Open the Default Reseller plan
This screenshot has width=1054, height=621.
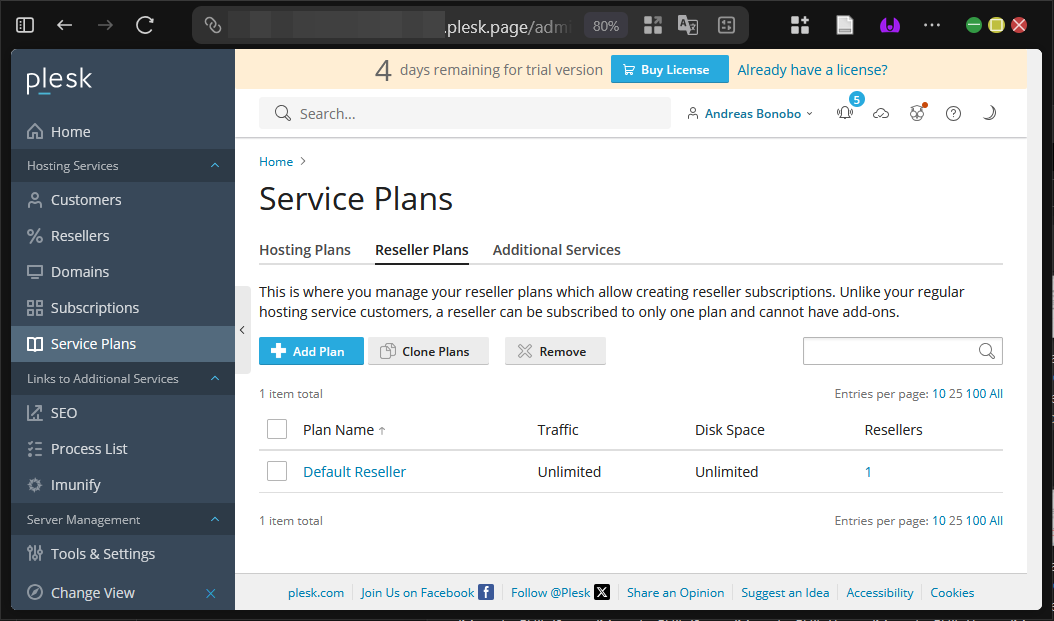[354, 470]
